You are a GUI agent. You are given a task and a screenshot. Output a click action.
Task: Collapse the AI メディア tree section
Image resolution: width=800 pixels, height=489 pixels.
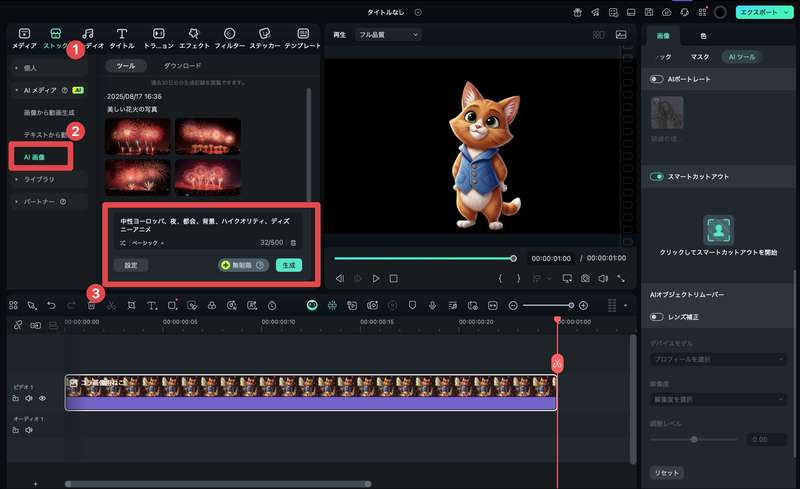[x=17, y=90]
